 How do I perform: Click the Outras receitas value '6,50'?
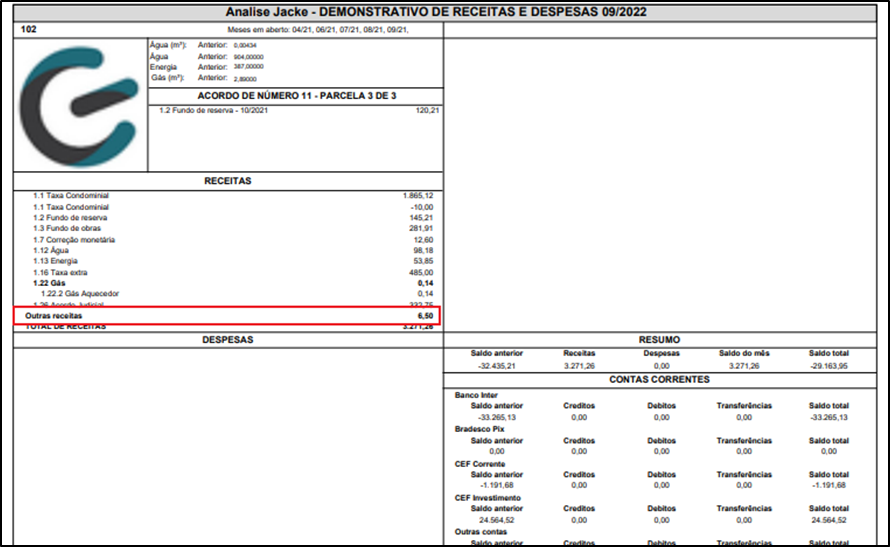tap(426, 316)
